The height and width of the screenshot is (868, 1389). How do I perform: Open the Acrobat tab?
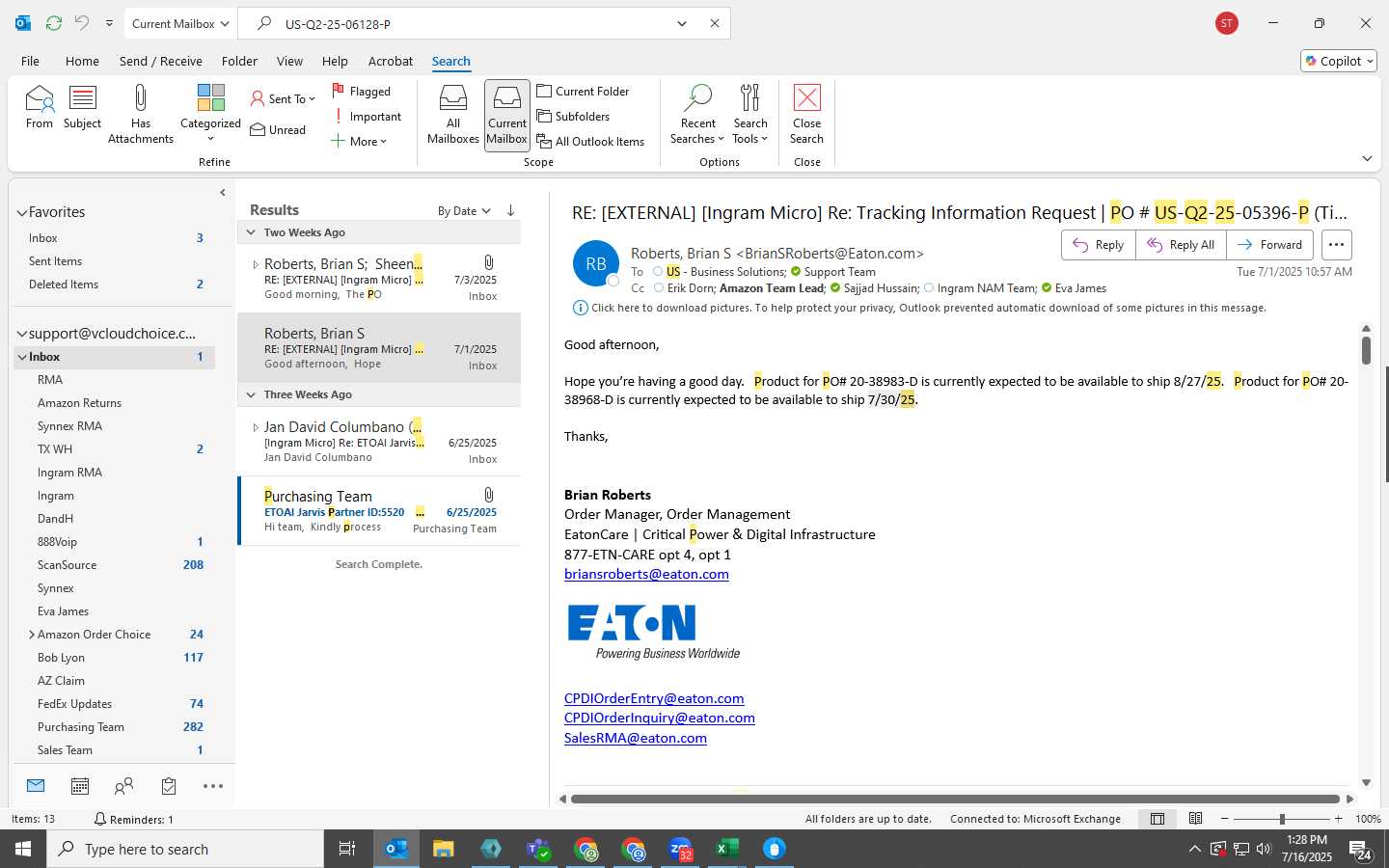tap(391, 61)
